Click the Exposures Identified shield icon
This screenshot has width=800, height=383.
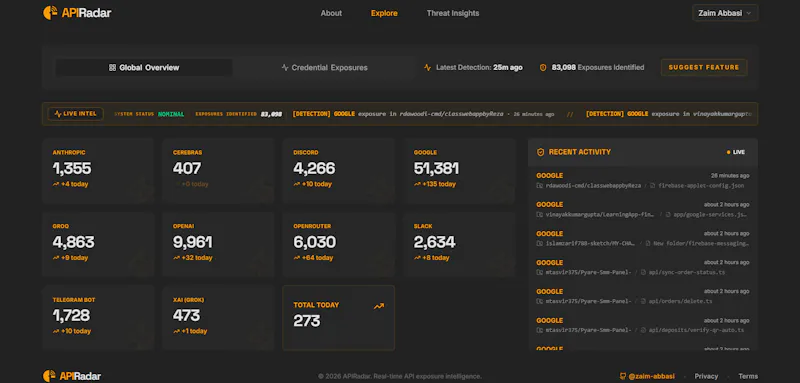click(543, 67)
